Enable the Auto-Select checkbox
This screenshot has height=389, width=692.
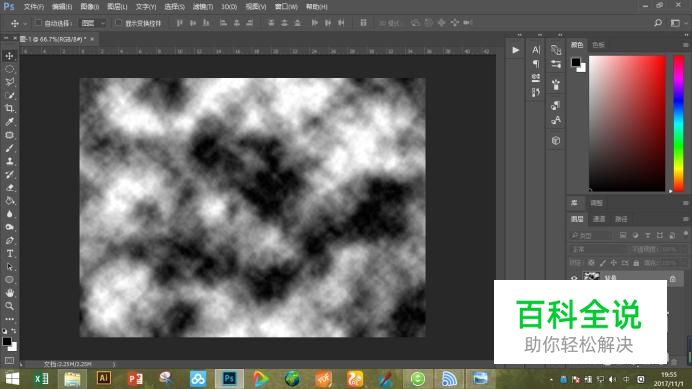(38, 23)
